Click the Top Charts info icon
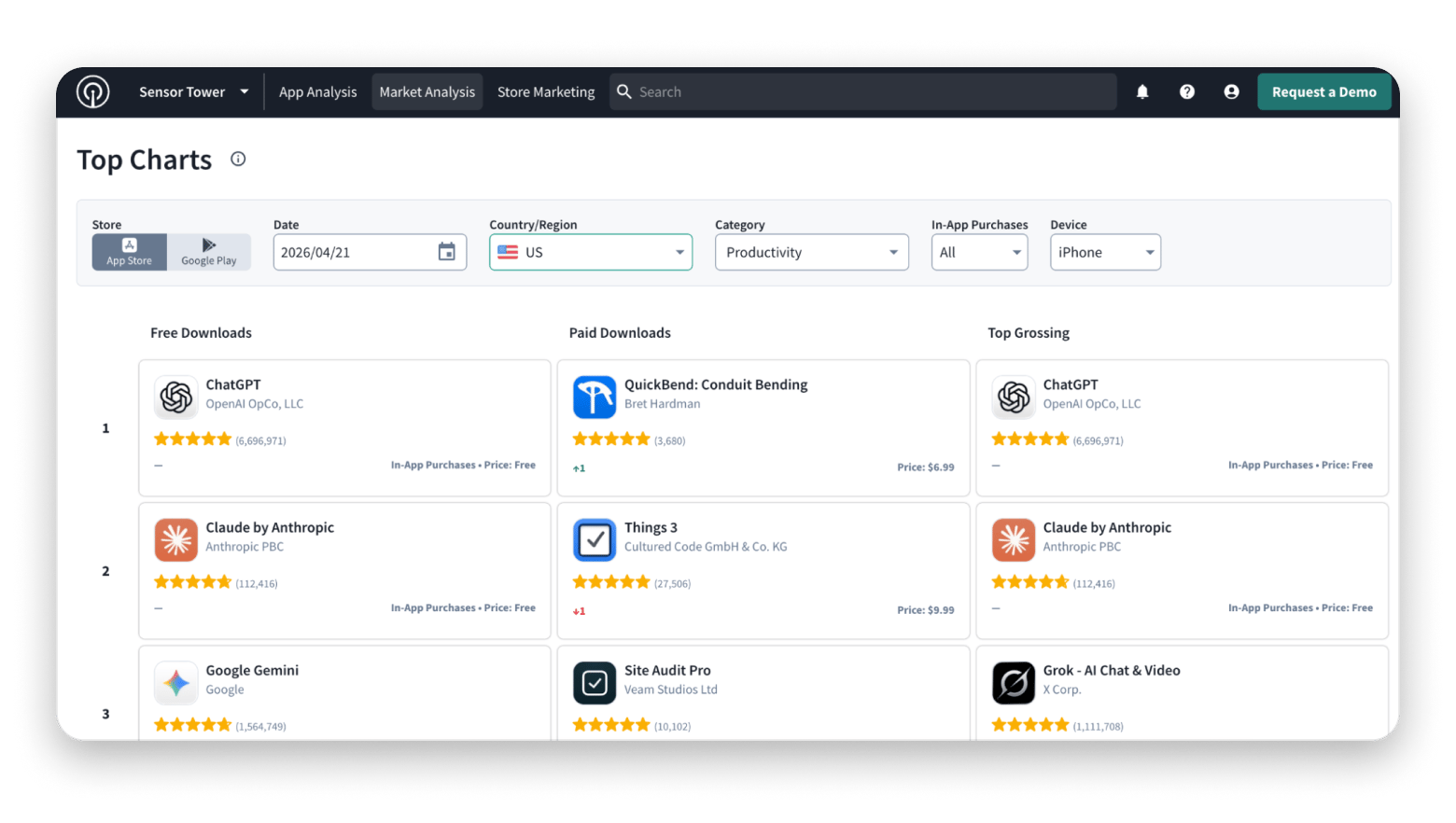This screenshot has width=1456, height=823. (x=238, y=159)
